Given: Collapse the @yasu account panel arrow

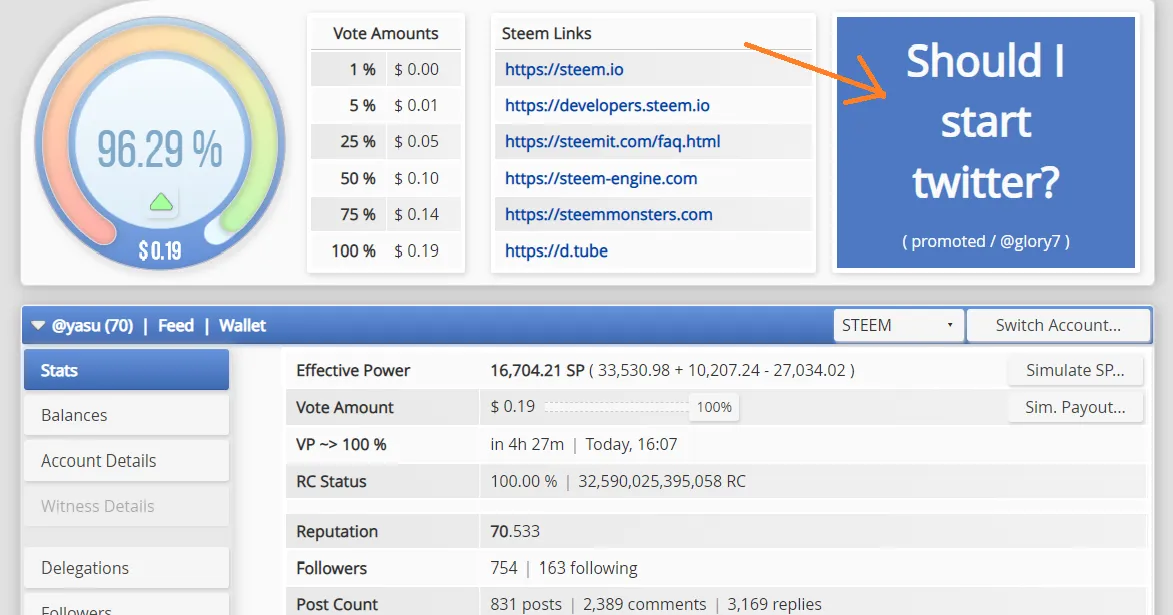Looking at the screenshot, I should (x=38, y=325).
